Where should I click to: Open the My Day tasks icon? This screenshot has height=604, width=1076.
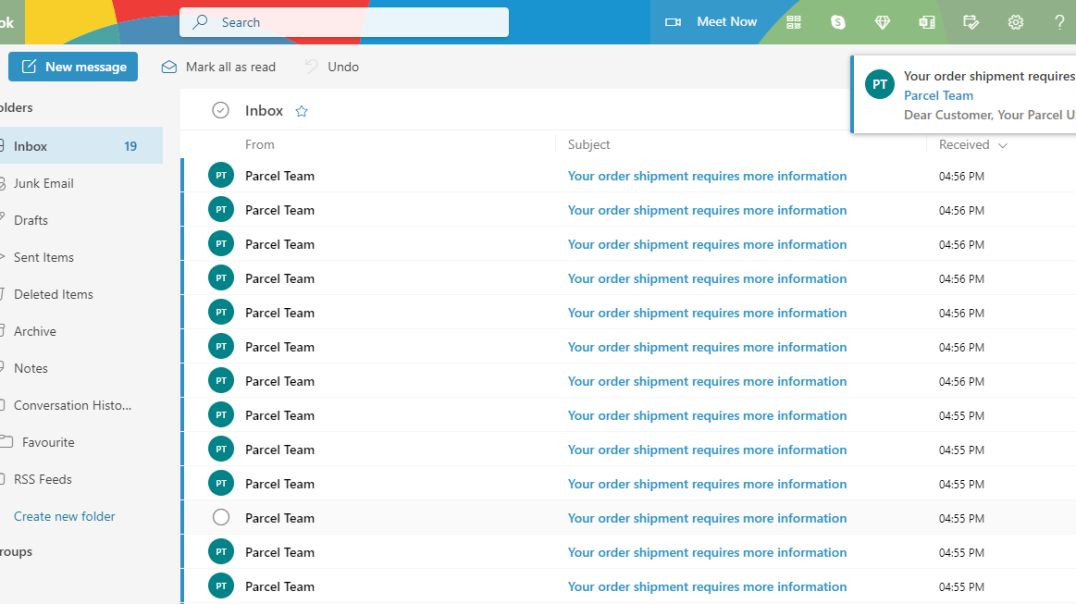(971, 21)
